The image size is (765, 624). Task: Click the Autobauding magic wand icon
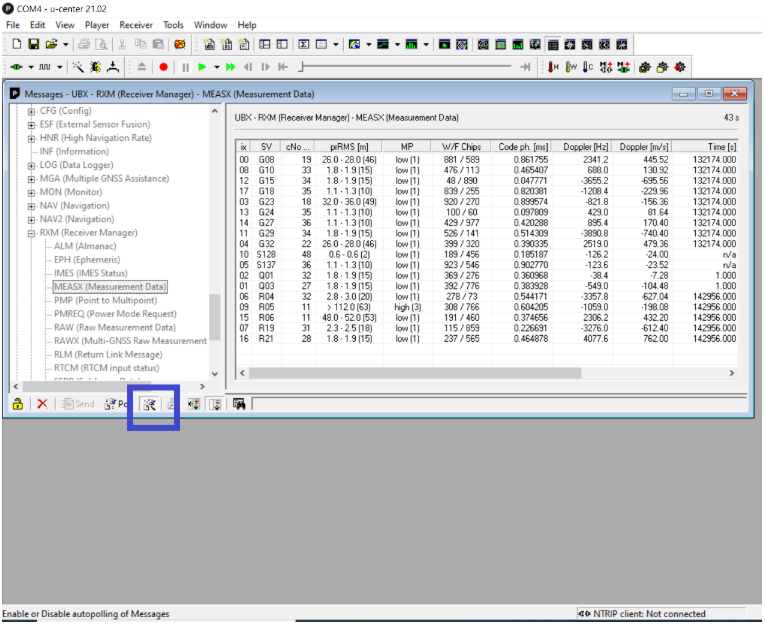pyautogui.click(x=78, y=67)
